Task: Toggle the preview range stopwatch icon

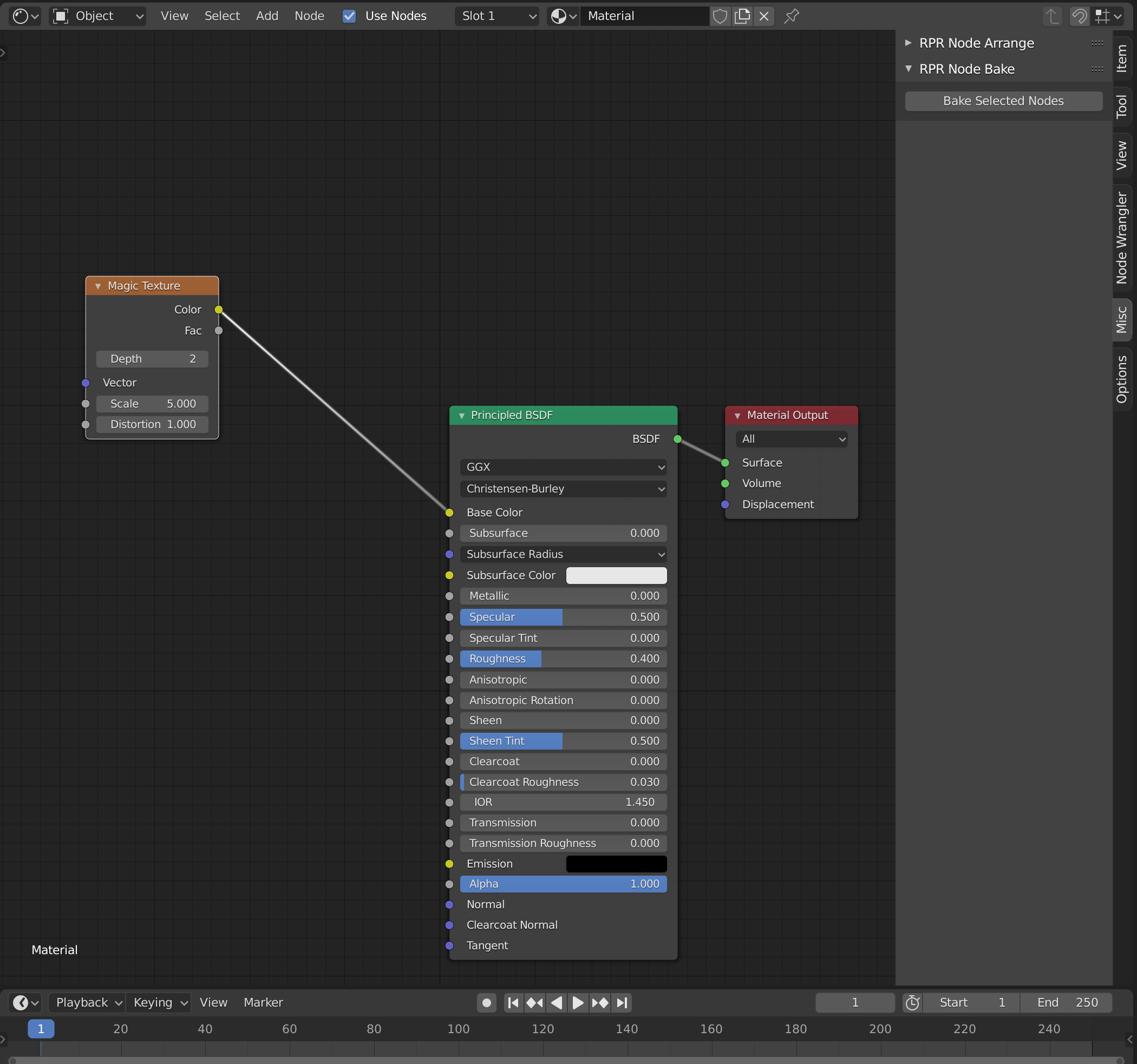Action: pyautogui.click(x=913, y=1002)
